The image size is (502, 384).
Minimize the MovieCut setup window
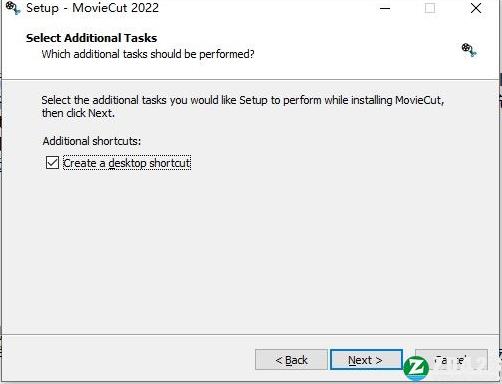pos(385,8)
